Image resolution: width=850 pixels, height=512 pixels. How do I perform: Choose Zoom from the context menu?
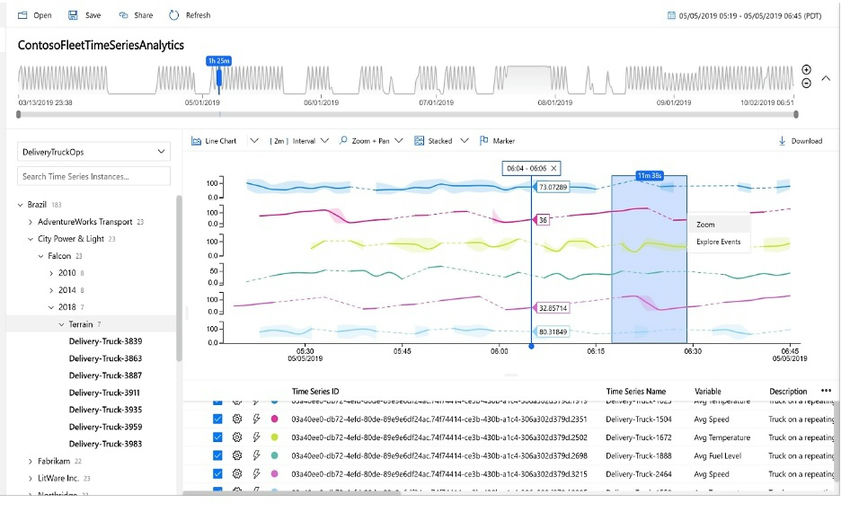[x=706, y=225]
